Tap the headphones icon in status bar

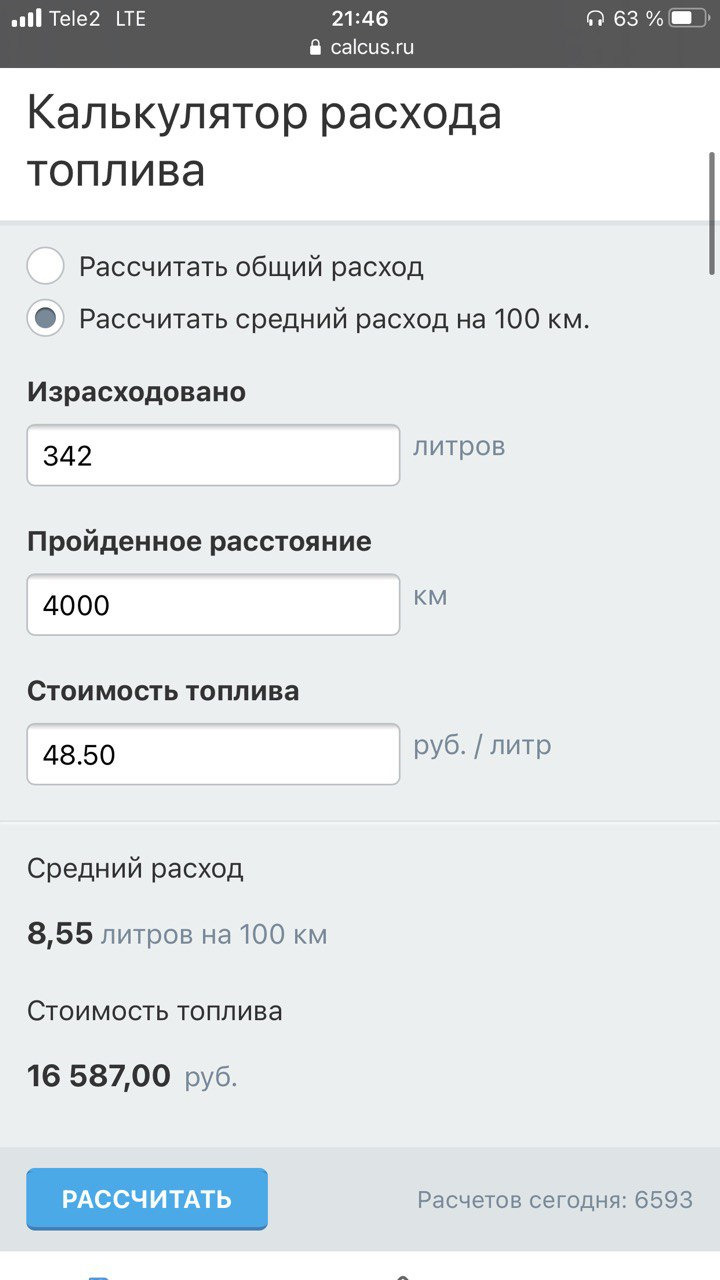coord(595,18)
